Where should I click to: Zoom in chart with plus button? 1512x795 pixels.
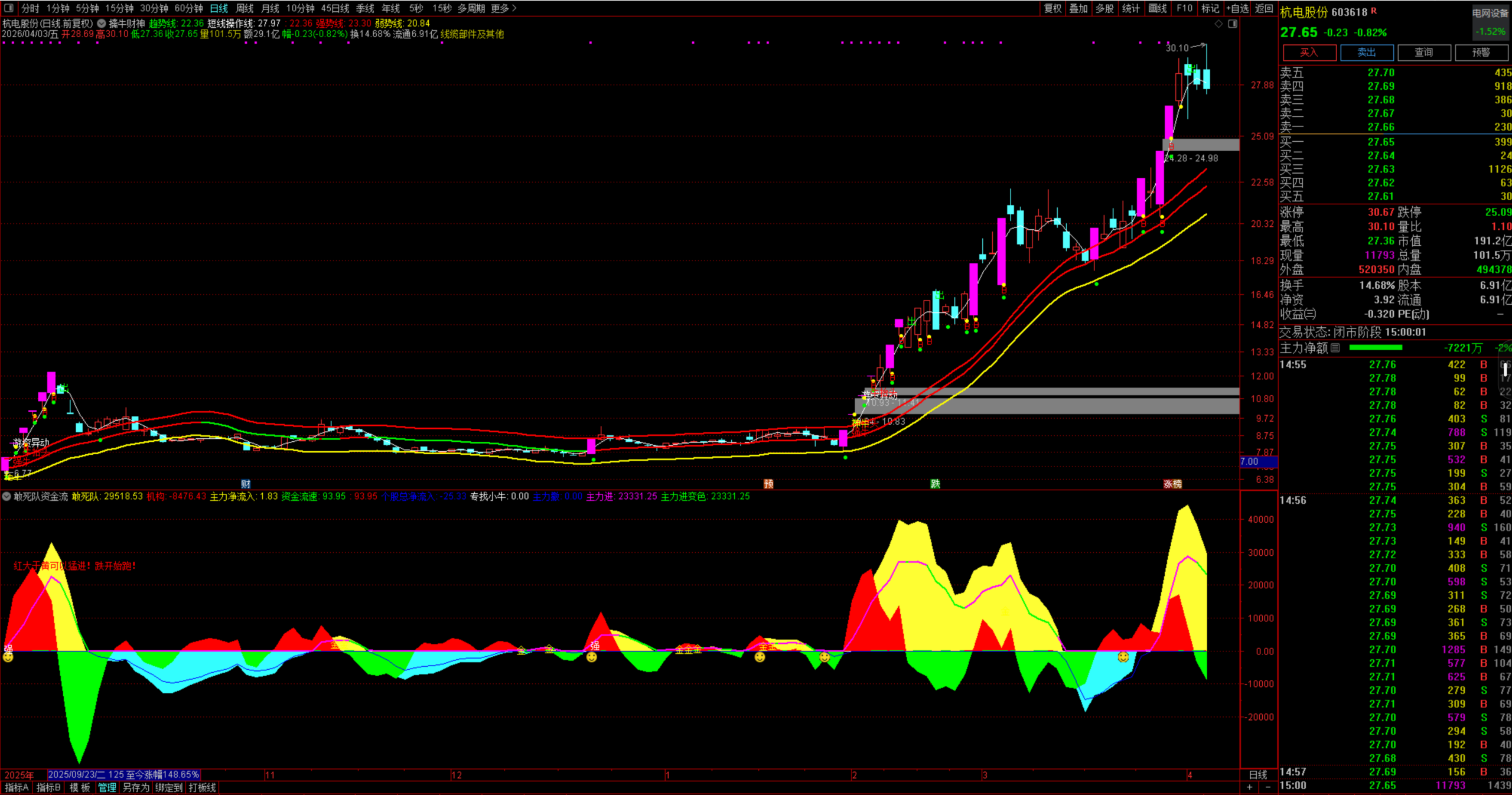[1249, 787]
